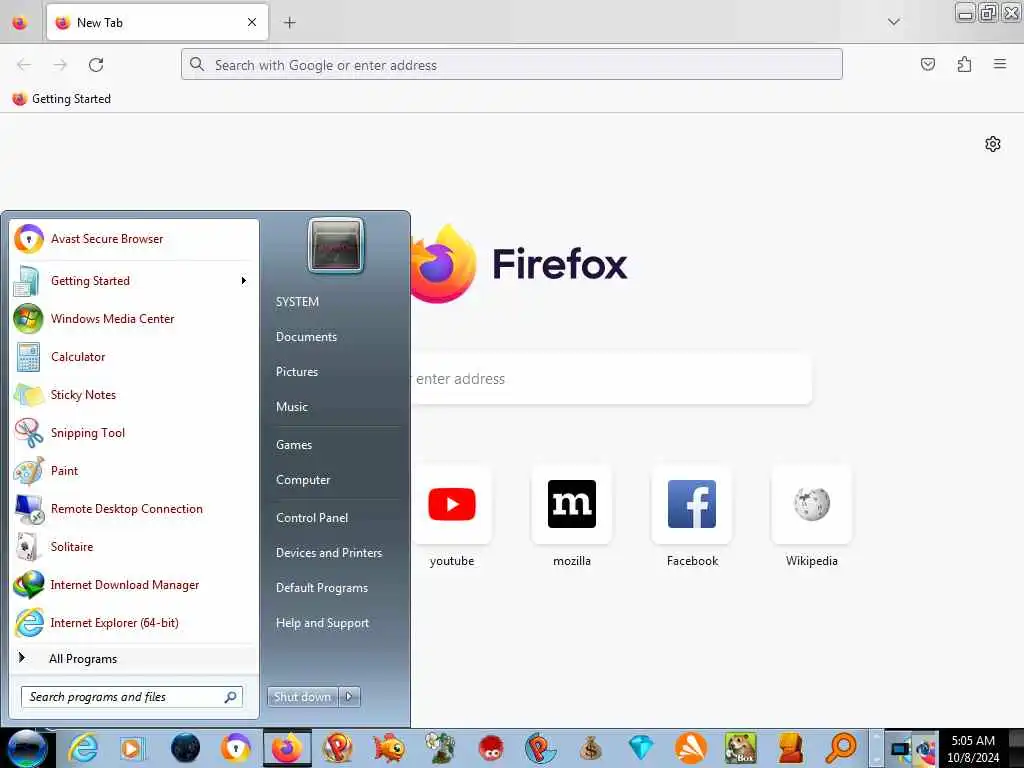Click the Save to Pocket icon
The height and width of the screenshot is (768, 1024).
(927, 64)
